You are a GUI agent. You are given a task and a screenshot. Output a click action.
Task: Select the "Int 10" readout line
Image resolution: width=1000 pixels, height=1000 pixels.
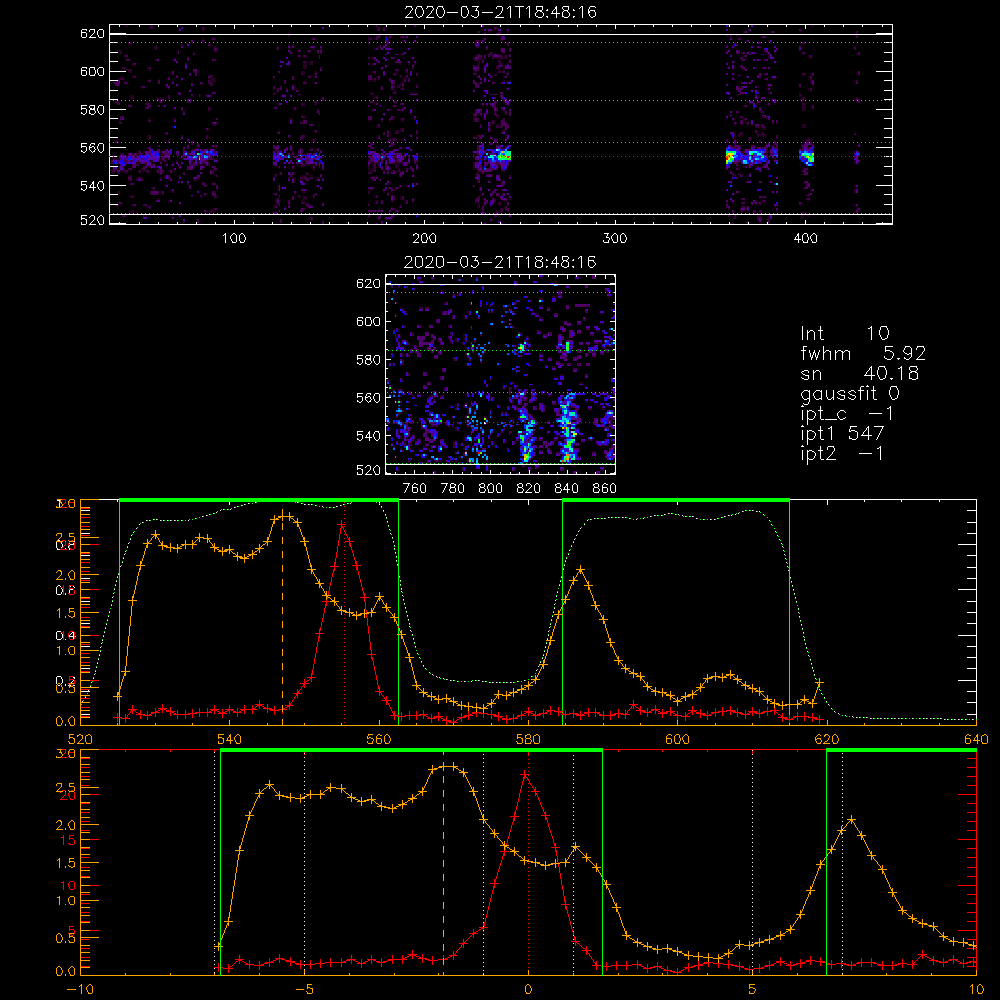click(845, 334)
